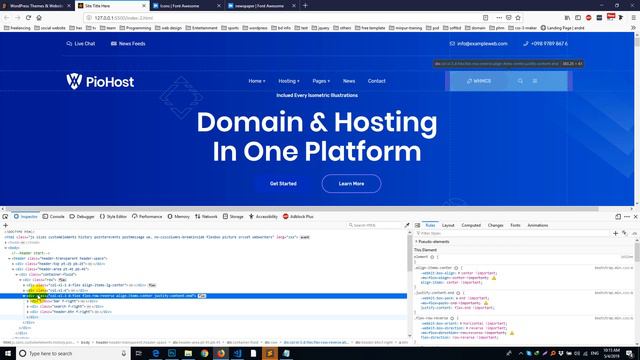Click the Windows taskbar search box
This screenshot has height=360, width=640.
click(x=73, y=353)
